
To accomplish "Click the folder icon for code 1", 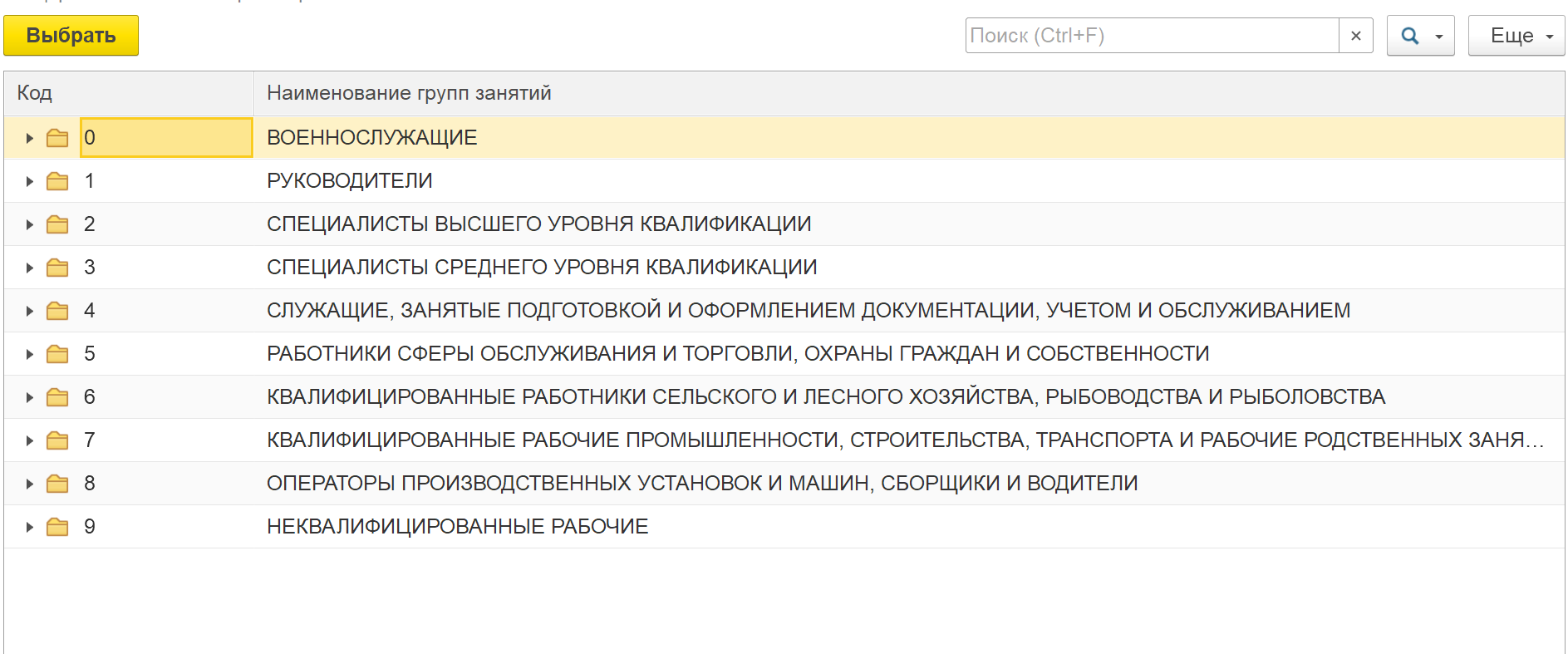I will coord(57,181).
